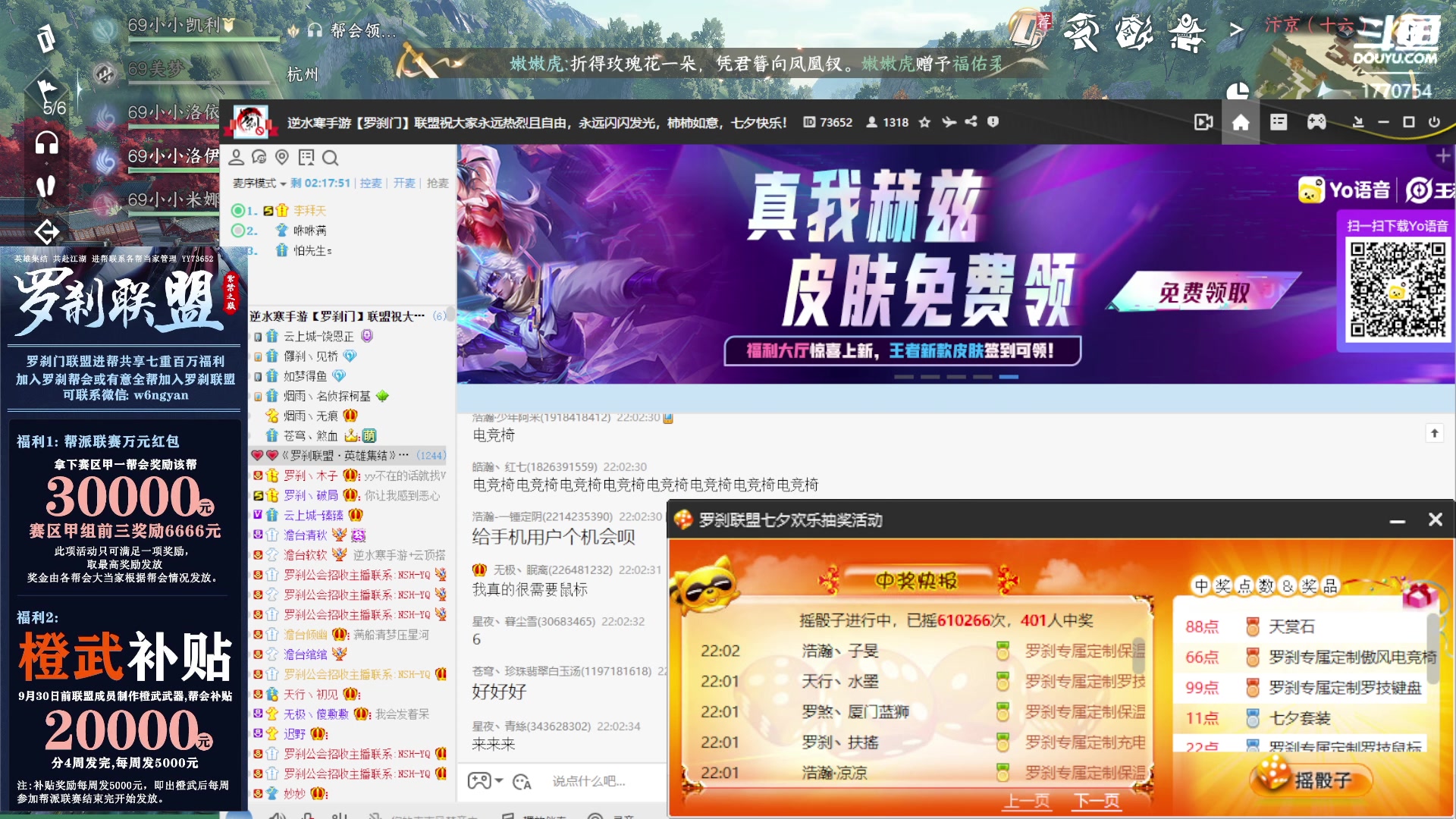This screenshot has height=819, width=1456.
Task: Select 怕先生 in mic queue
Action: (x=312, y=250)
